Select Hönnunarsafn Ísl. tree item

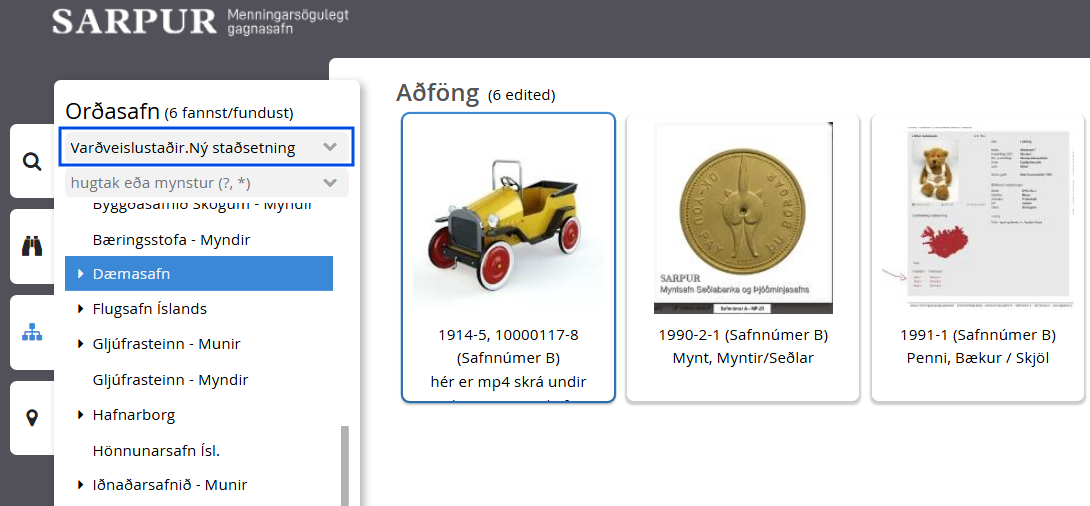[156, 450]
